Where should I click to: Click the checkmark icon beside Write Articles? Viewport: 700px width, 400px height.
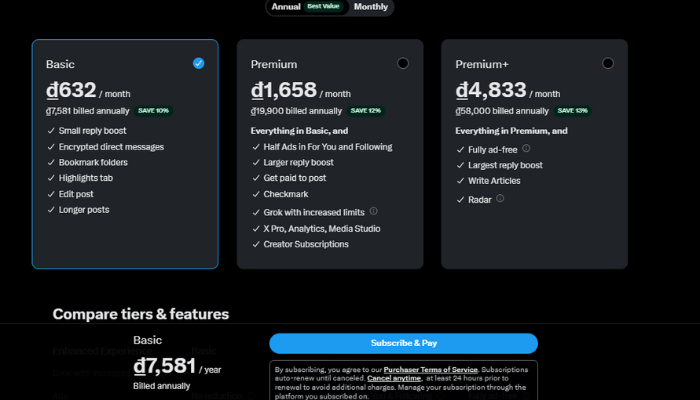[x=460, y=181]
